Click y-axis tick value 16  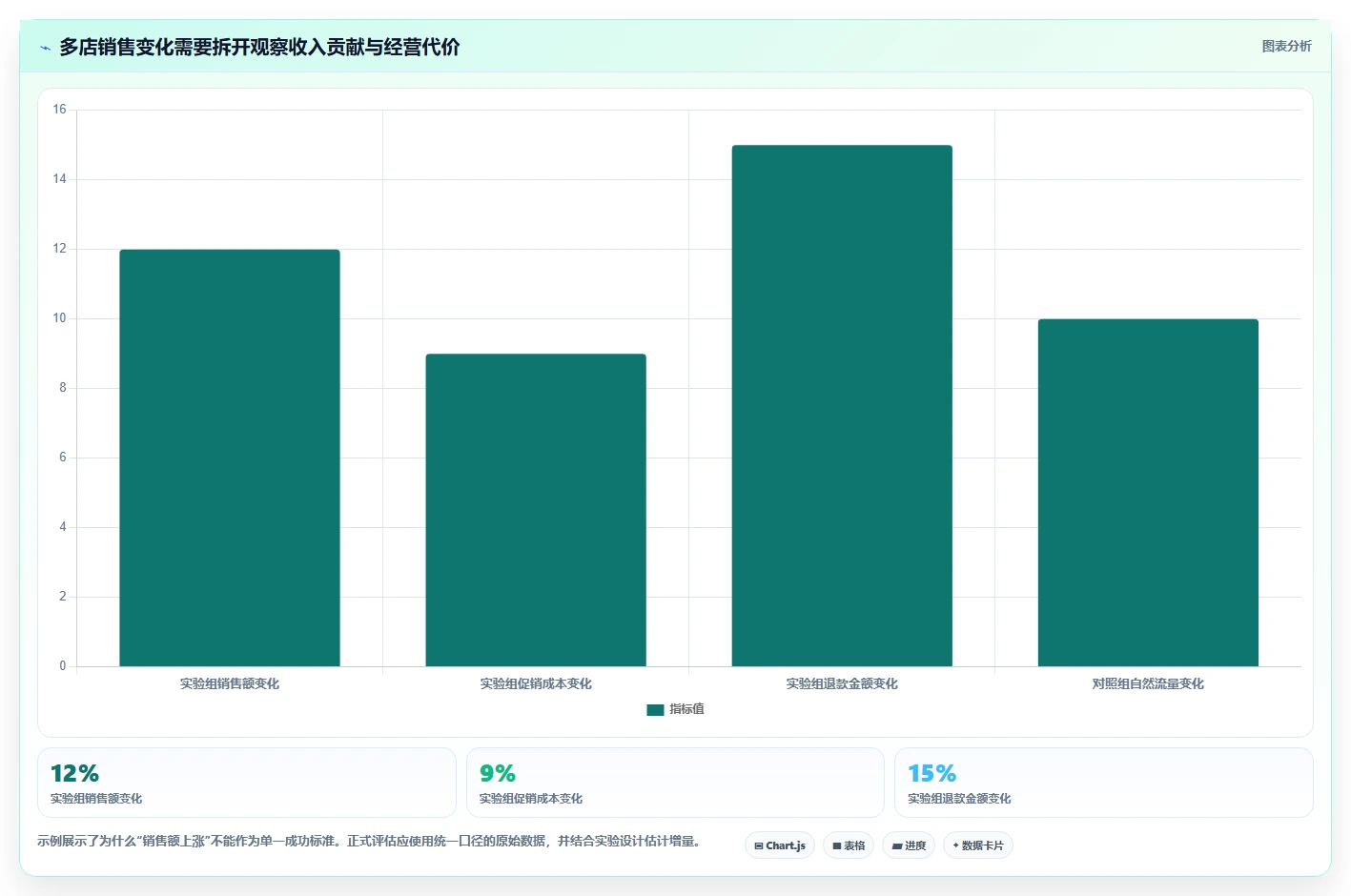[60, 110]
